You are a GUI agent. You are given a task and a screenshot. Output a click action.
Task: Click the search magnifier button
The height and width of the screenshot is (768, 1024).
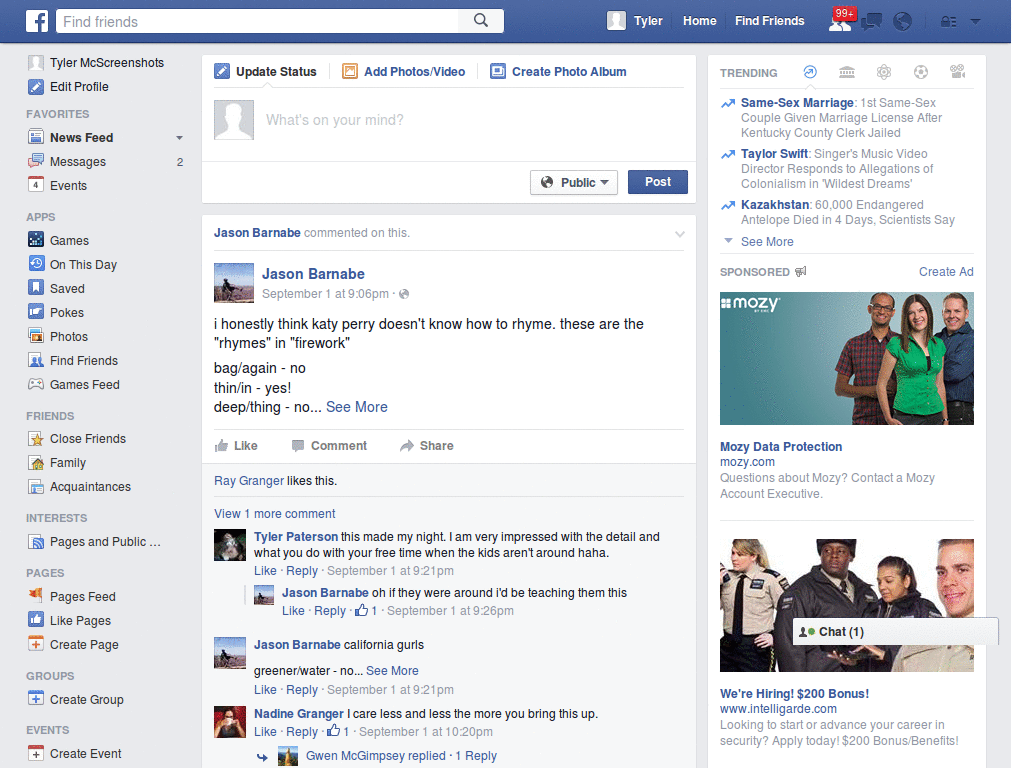coord(481,21)
